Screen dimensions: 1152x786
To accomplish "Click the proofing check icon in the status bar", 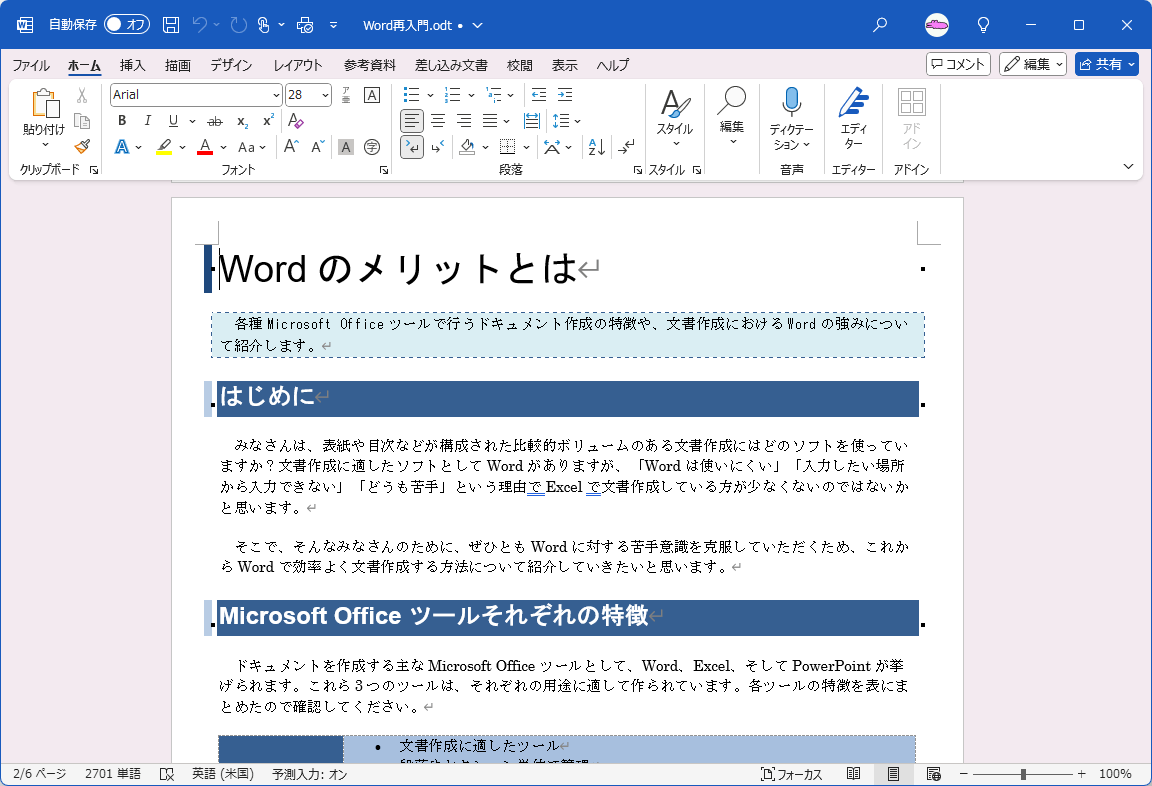I will point(167,774).
